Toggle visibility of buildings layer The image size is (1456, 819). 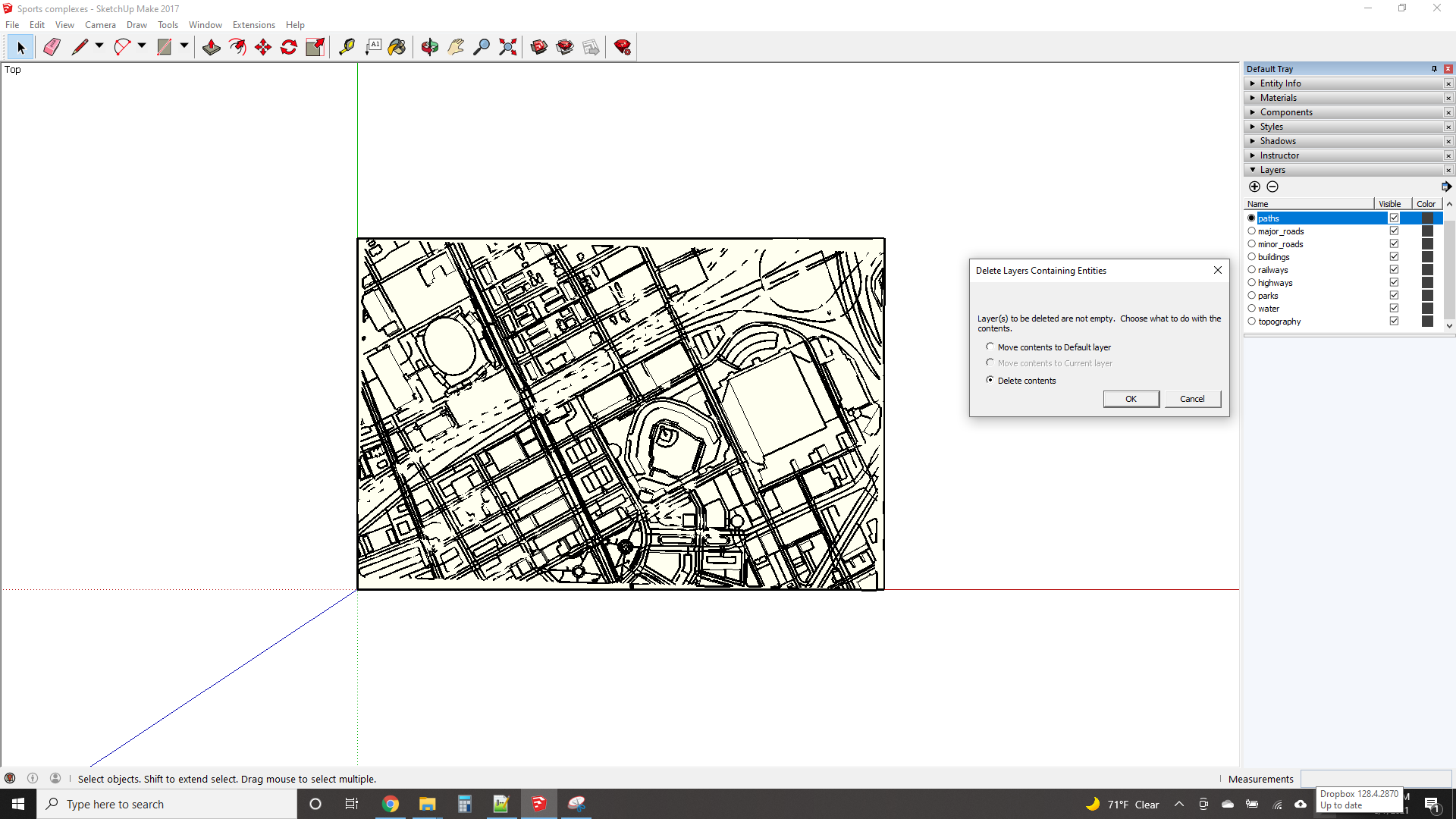pyautogui.click(x=1394, y=257)
